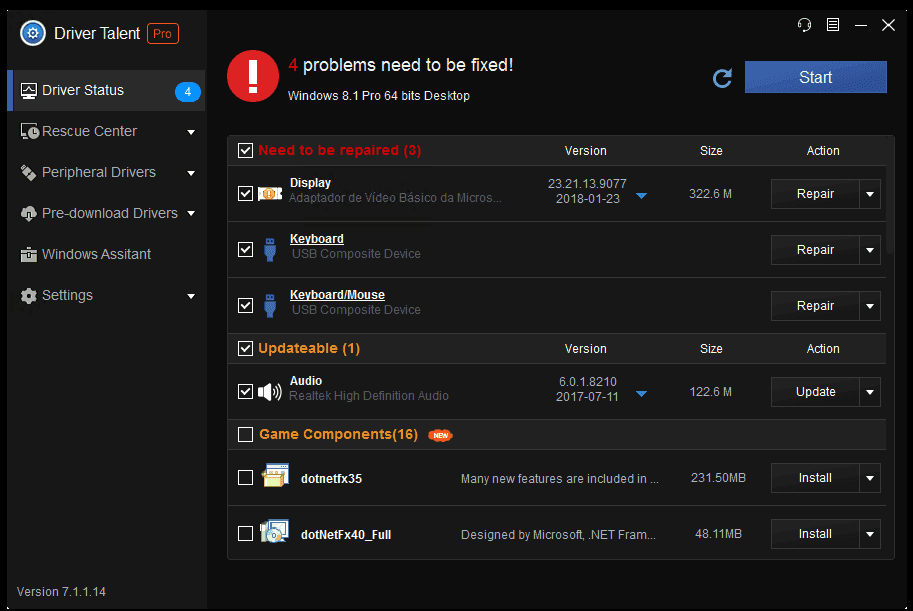The height and width of the screenshot is (611, 913).
Task: Check the Game Components group checkbox
Action: click(245, 435)
